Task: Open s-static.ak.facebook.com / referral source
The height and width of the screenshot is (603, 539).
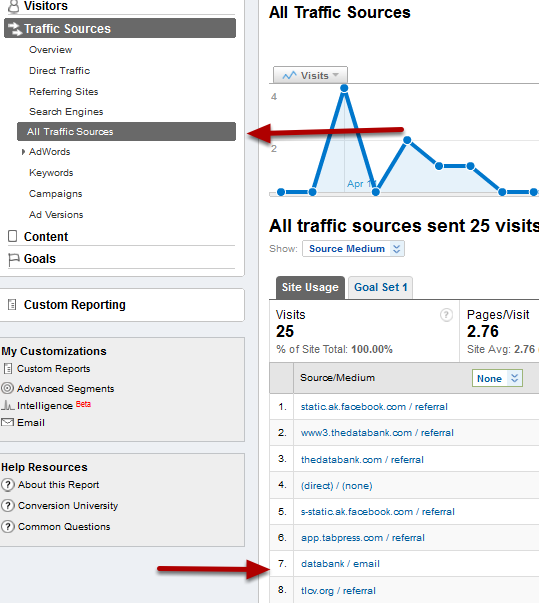Action: [378, 512]
